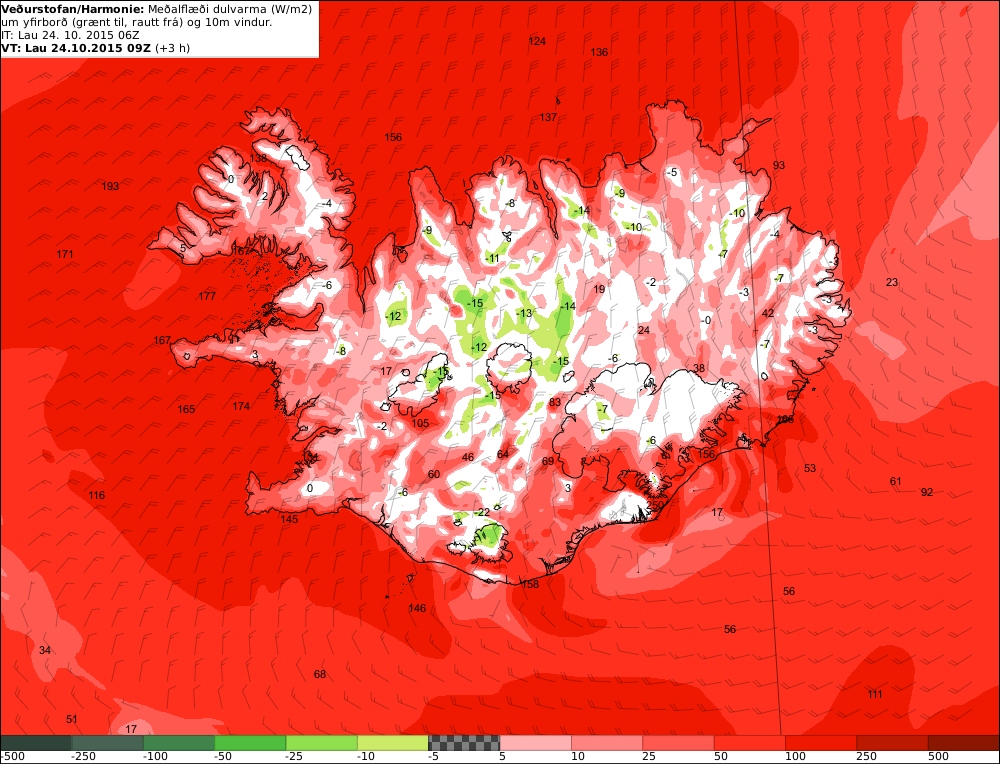Screen dimensions: 1000x764
Task: Click the value 69 west of Vatnajökull
Action: point(548,462)
